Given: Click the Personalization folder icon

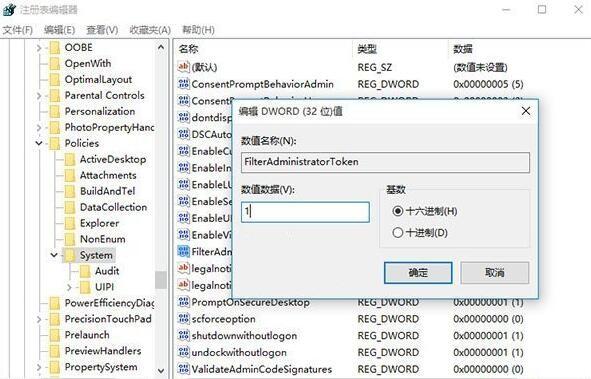Looking at the screenshot, I should [x=55, y=112].
